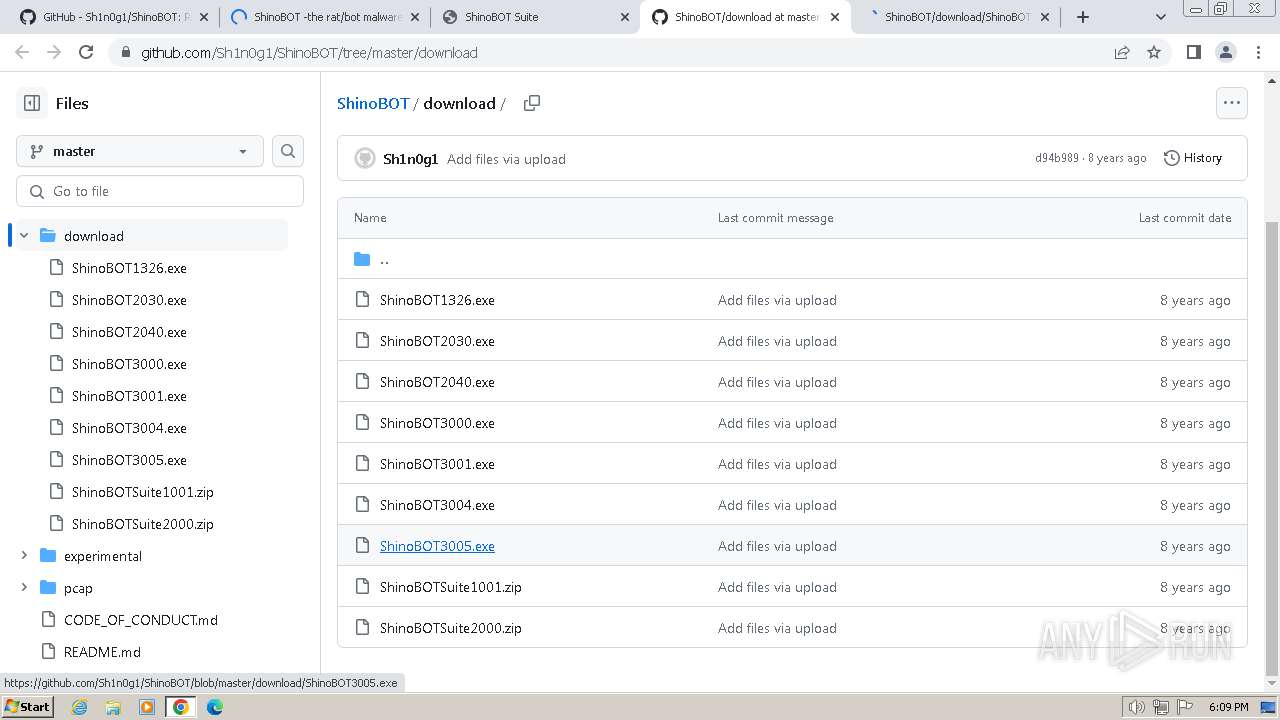
Task: Click the Sh1n0g1 avatar image
Action: [365, 158]
